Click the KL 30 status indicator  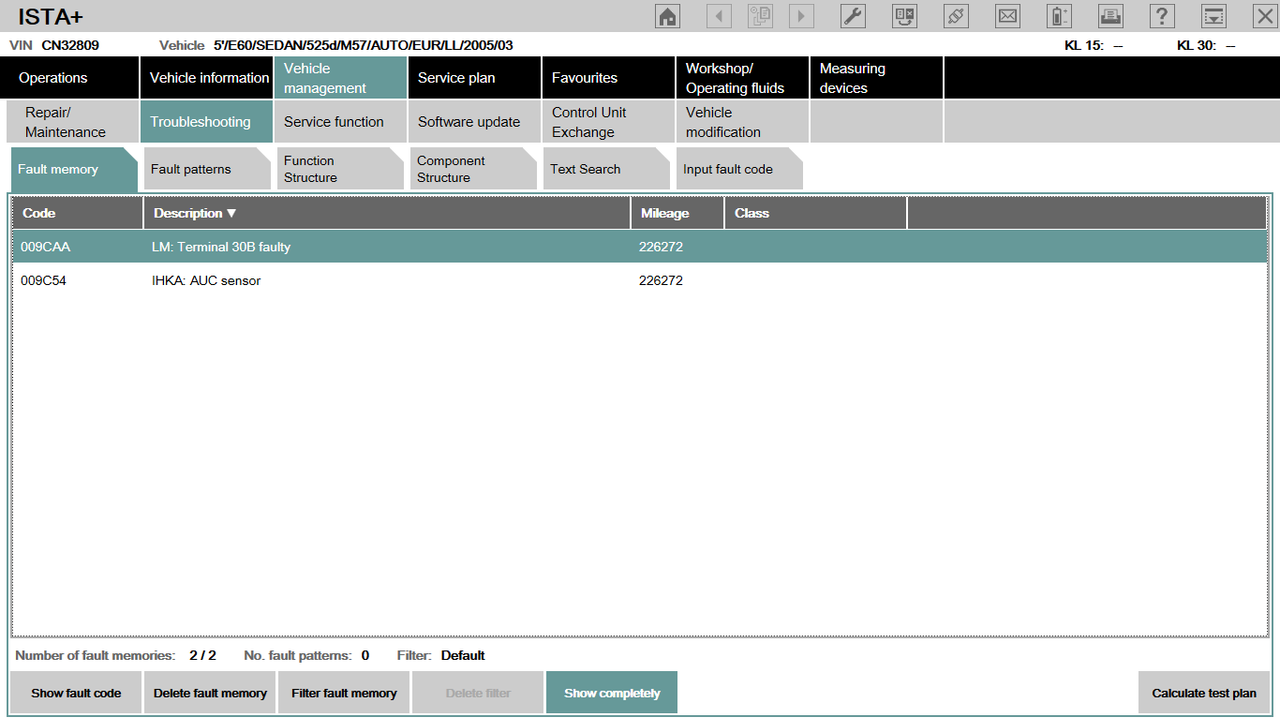point(1206,45)
